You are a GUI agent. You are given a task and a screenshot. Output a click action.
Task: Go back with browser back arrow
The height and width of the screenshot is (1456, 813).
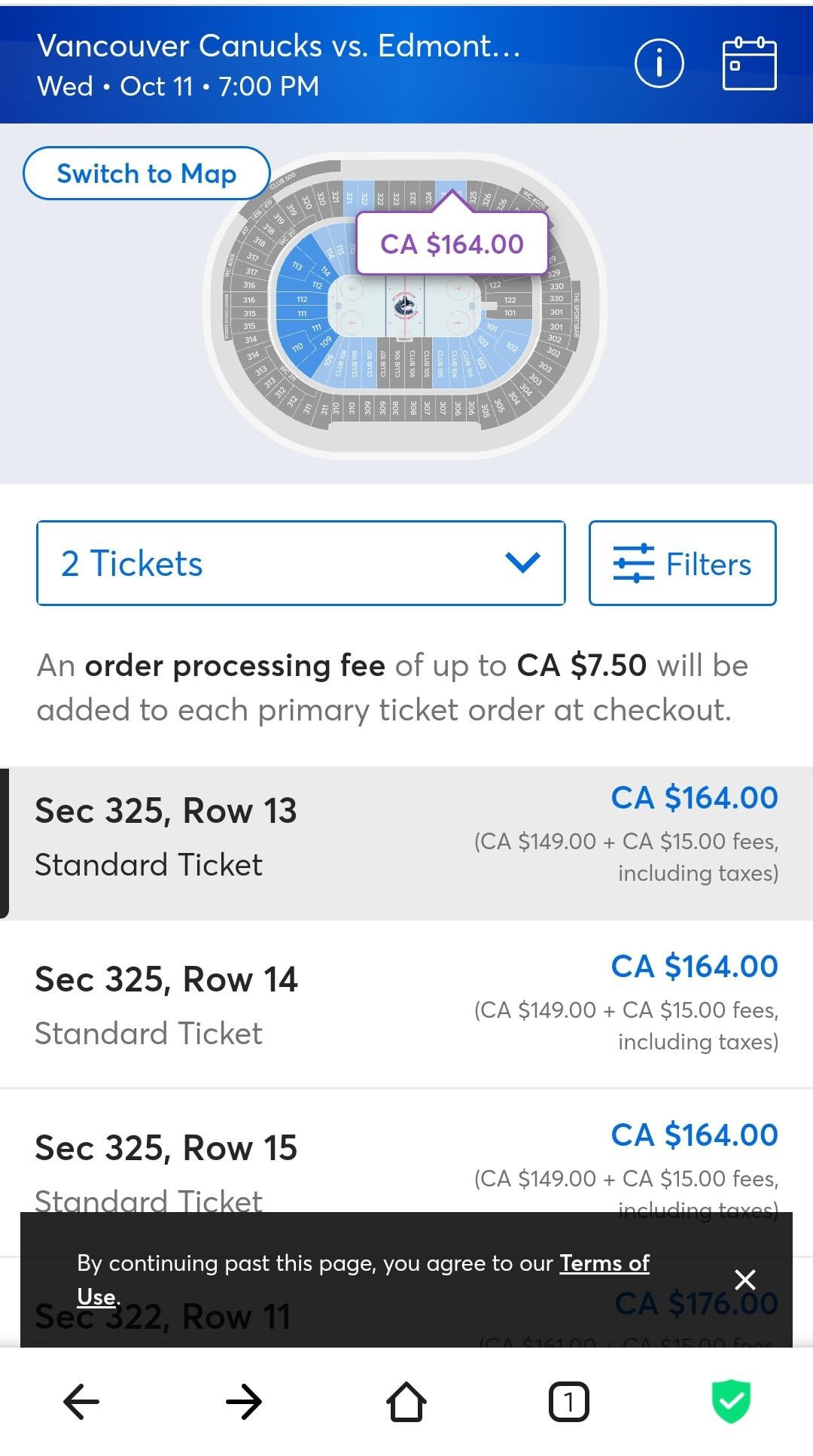(x=81, y=1401)
